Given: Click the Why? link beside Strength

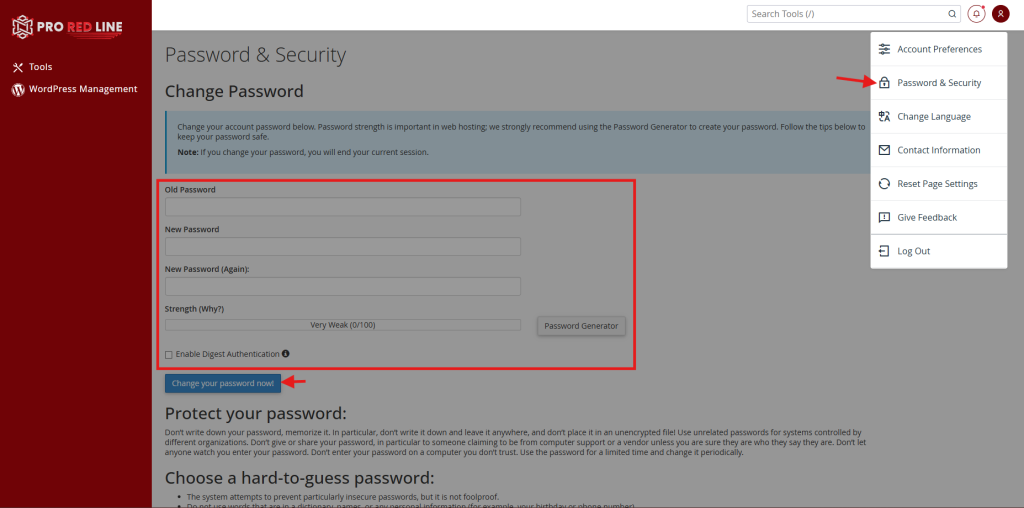Looking at the screenshot, I should click(x=211, y=309).
